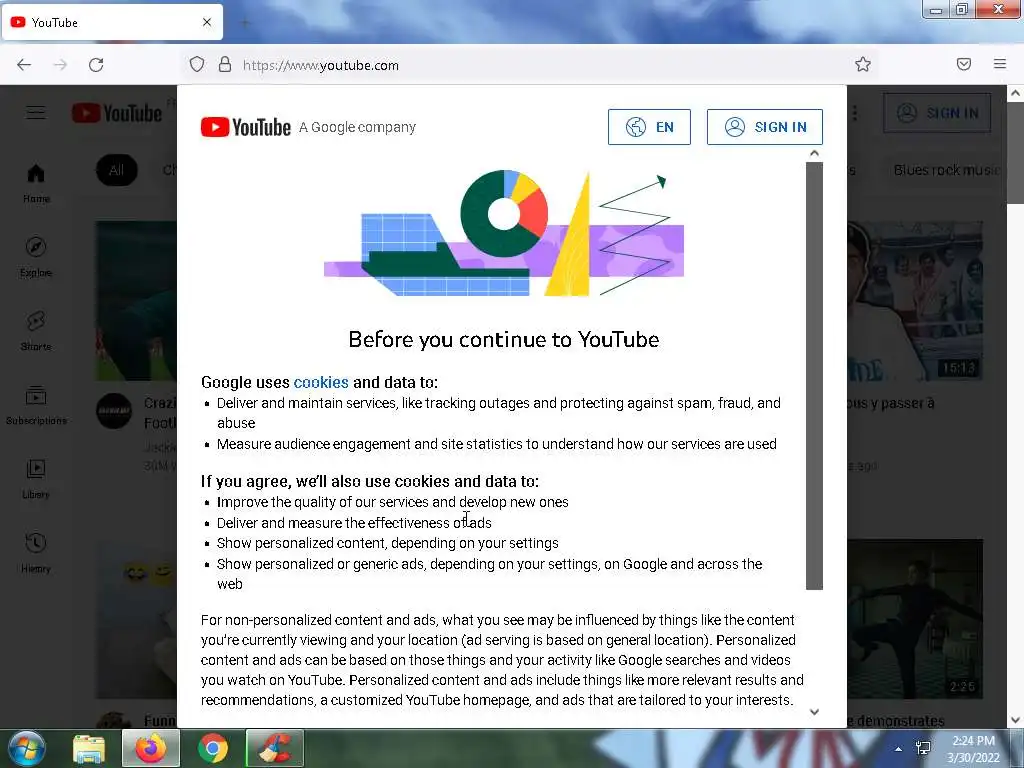Open the YouTube guide hamburger menu
The width and height of the screenshot is (1024, 768).
(36, 113)
